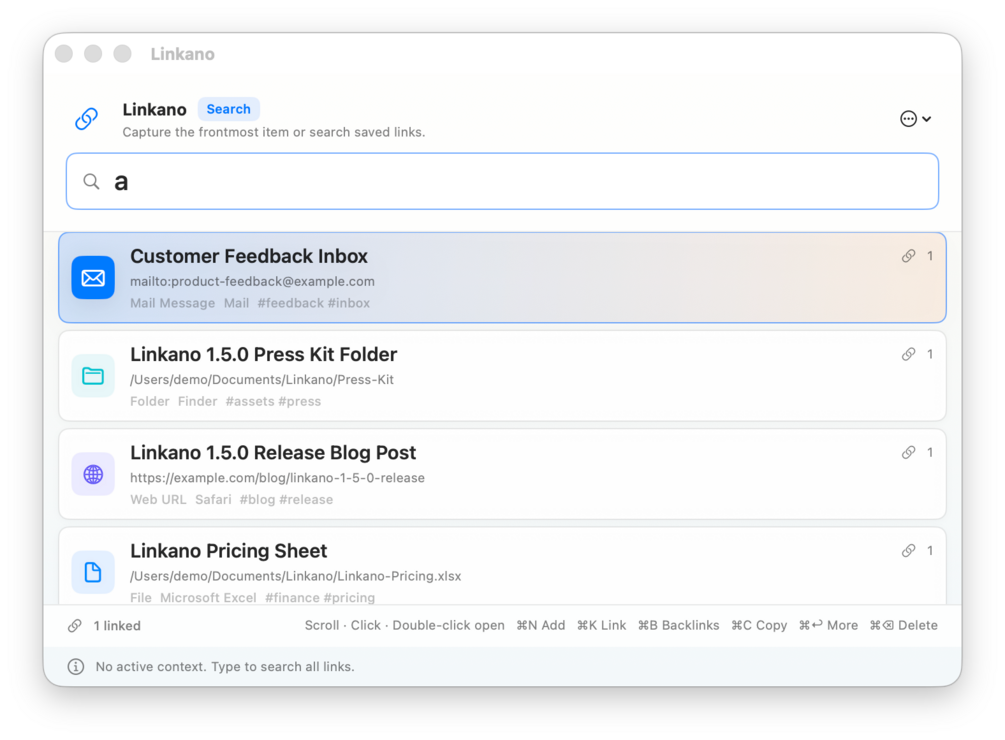
Task: Click the '1 linked' status text
Action: (117, 626)
